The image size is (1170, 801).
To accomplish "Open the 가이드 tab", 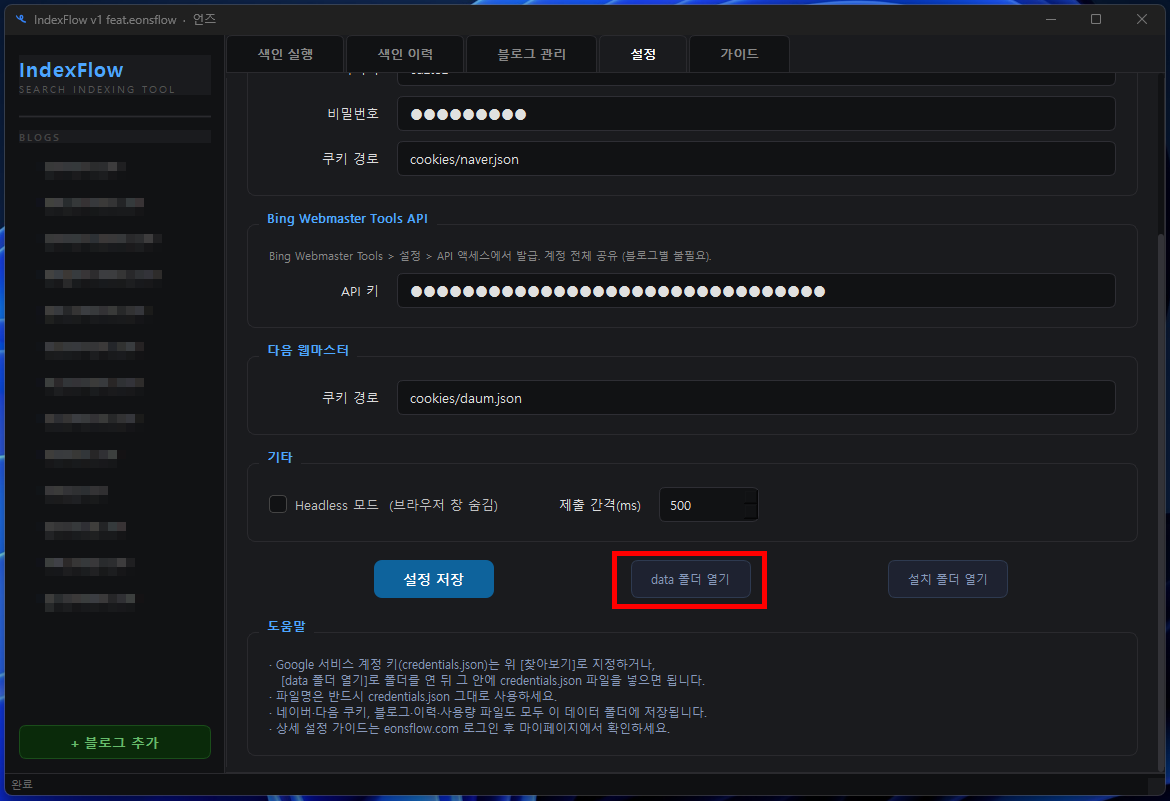I will tap(739, 54).
